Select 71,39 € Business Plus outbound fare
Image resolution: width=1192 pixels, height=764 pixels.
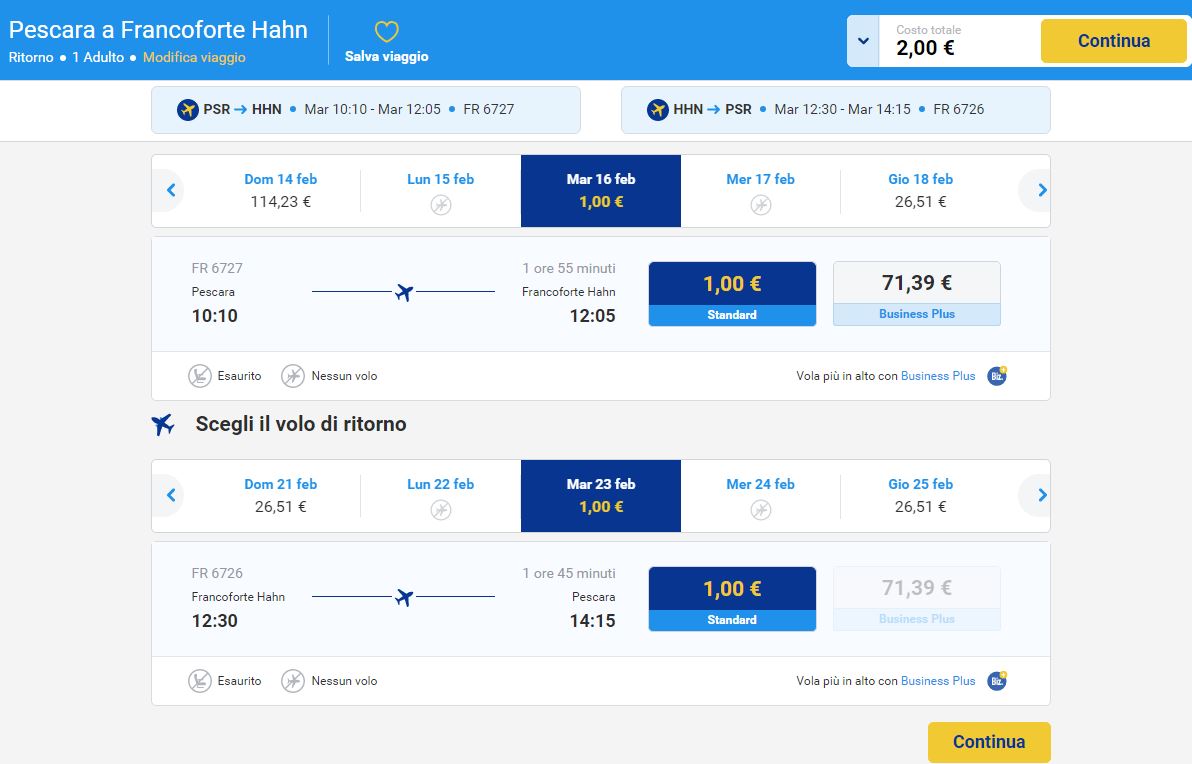[916, 293]
